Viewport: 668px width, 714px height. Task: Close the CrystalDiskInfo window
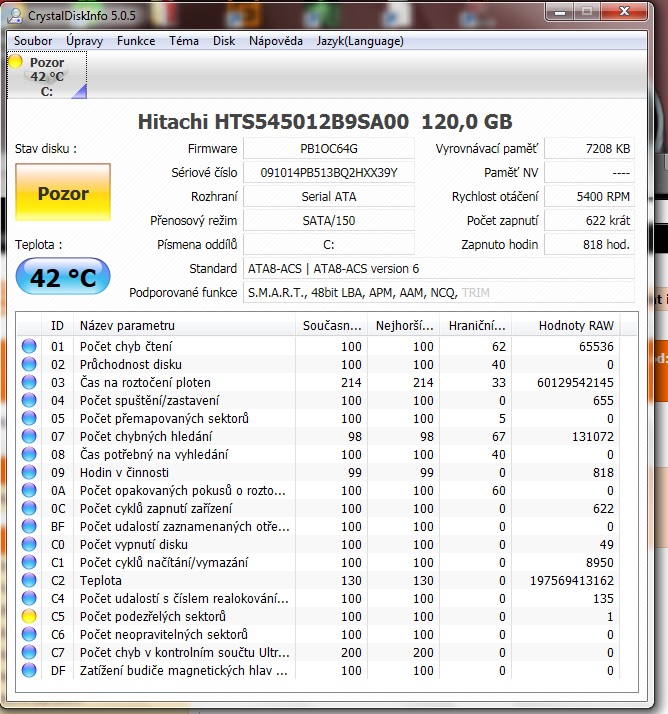tap(624, 11)
